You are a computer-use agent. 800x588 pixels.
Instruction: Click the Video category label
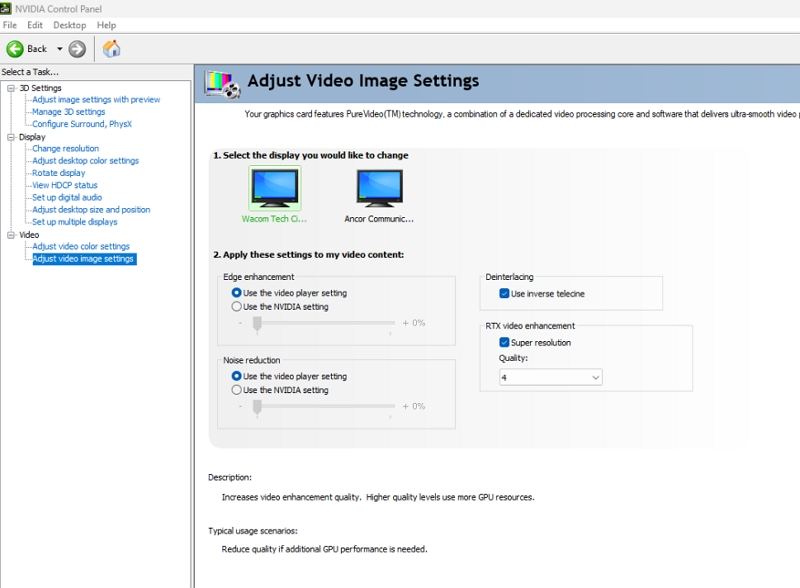point(29,235)
